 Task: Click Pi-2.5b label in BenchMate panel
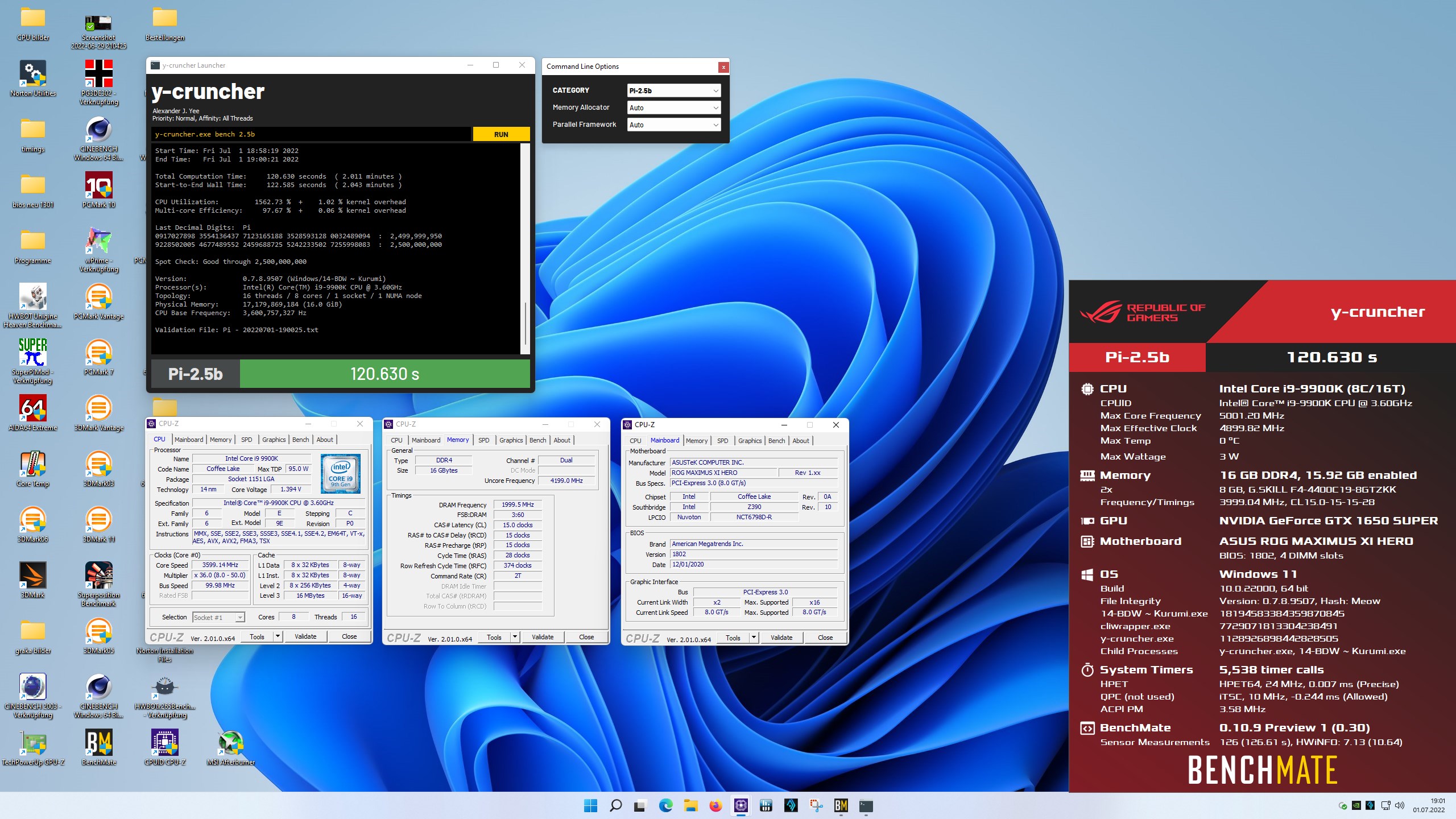[1137, 357]
